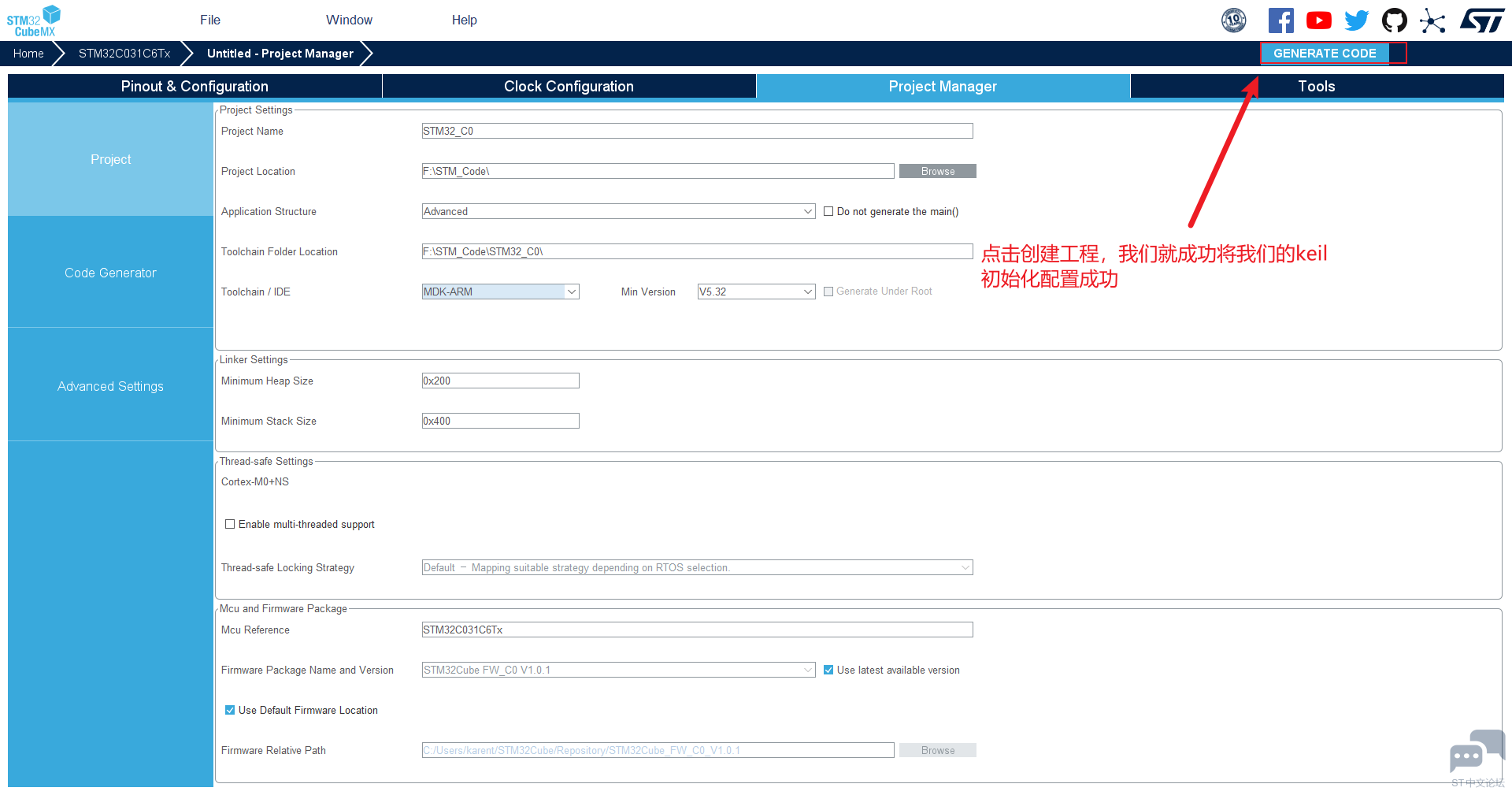1512x795 pixels.
Task: Open Firmware Package Name and Version dropdown
Action: point(619,670)
